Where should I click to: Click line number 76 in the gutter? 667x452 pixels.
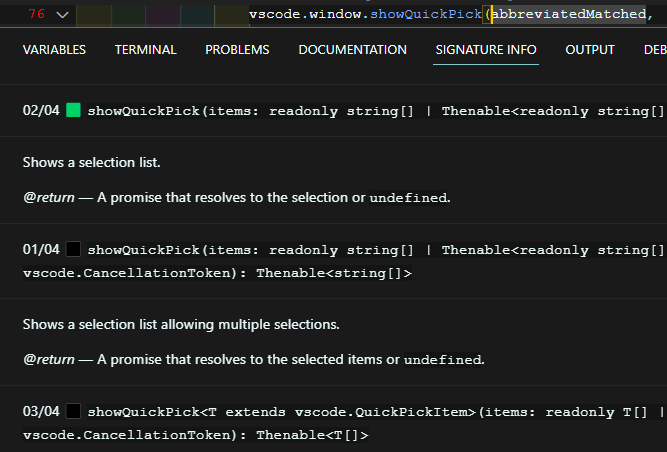tap(37, 14)
